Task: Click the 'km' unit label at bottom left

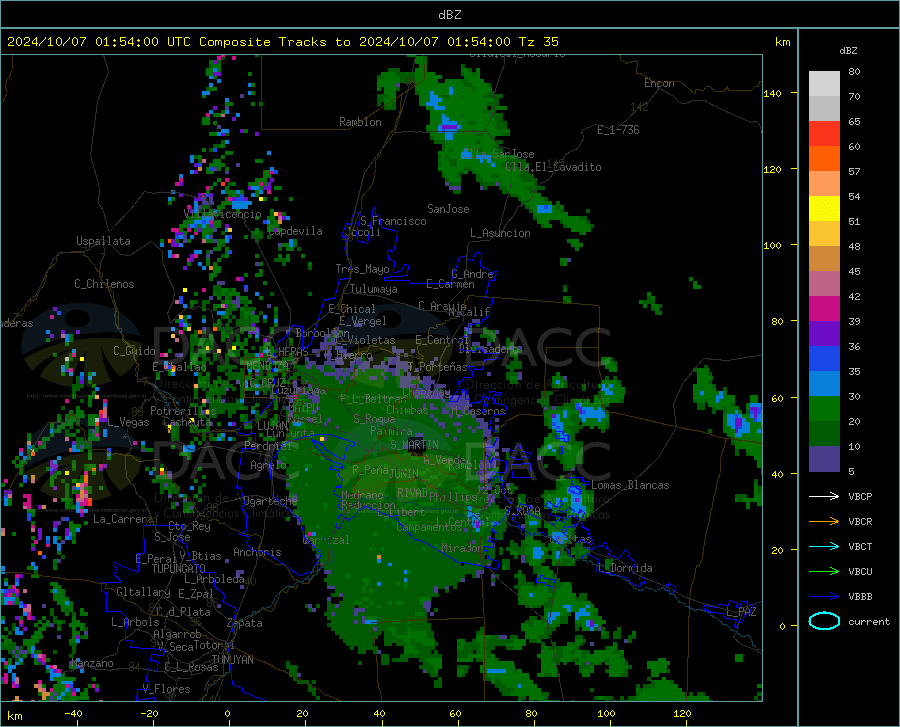Action: [x=14, y=716]
